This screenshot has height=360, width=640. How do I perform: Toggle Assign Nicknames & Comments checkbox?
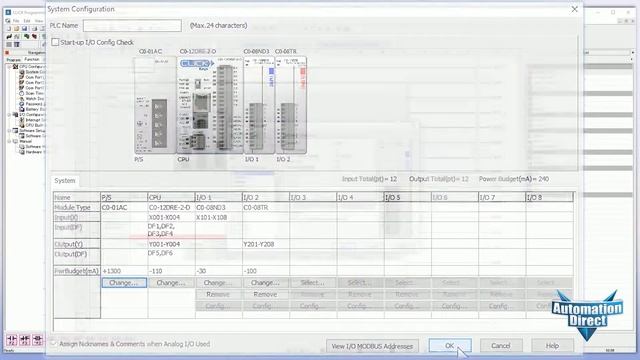point(53,344)
